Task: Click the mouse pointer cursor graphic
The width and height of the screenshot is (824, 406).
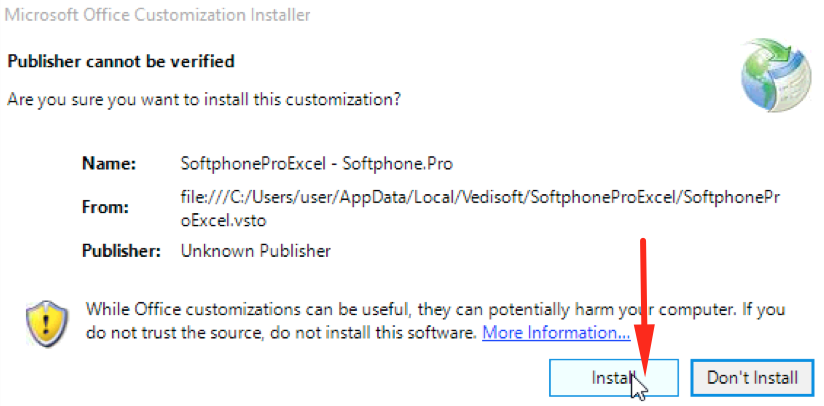Action: point(640,386)
